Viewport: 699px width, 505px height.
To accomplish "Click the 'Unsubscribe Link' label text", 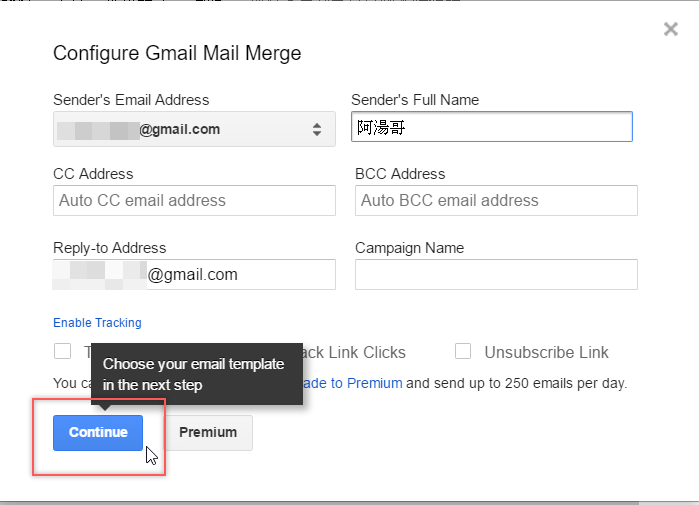I will (x=546, y=352).
